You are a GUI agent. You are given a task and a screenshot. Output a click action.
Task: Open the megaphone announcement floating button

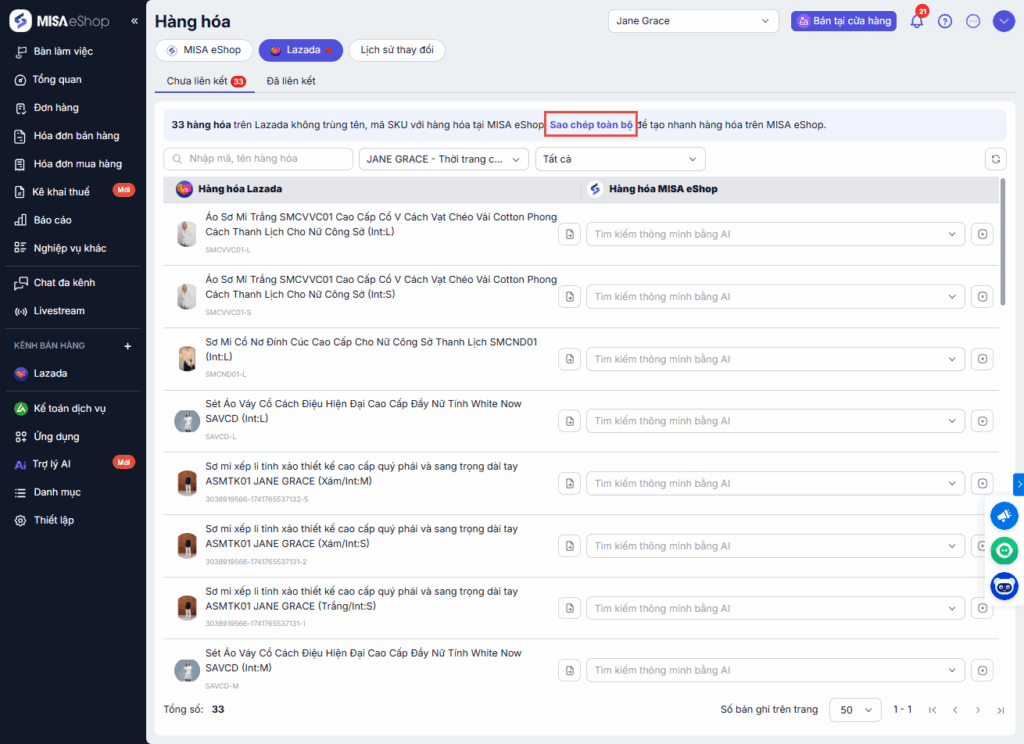[1004, 515]
